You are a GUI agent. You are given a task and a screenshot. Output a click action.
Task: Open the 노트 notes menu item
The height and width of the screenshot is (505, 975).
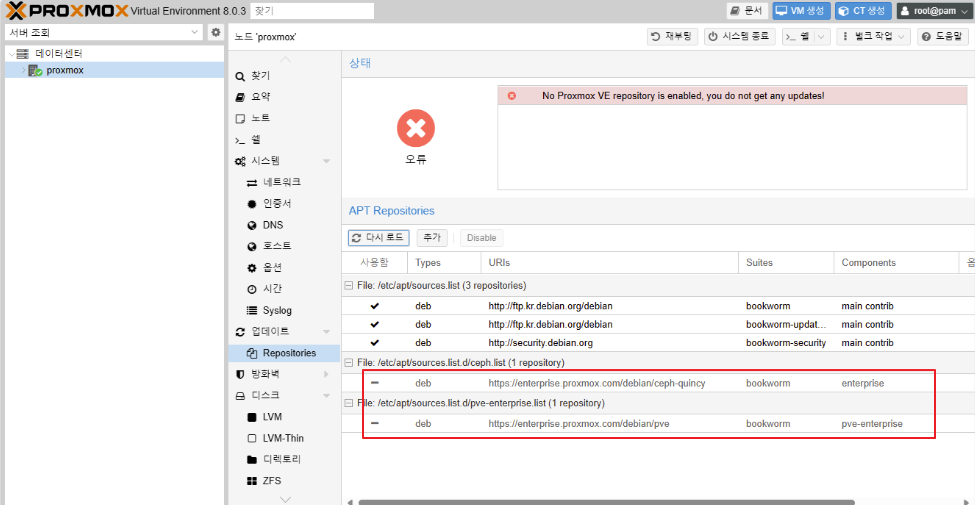pyautogui.click(x=284, y=118)
